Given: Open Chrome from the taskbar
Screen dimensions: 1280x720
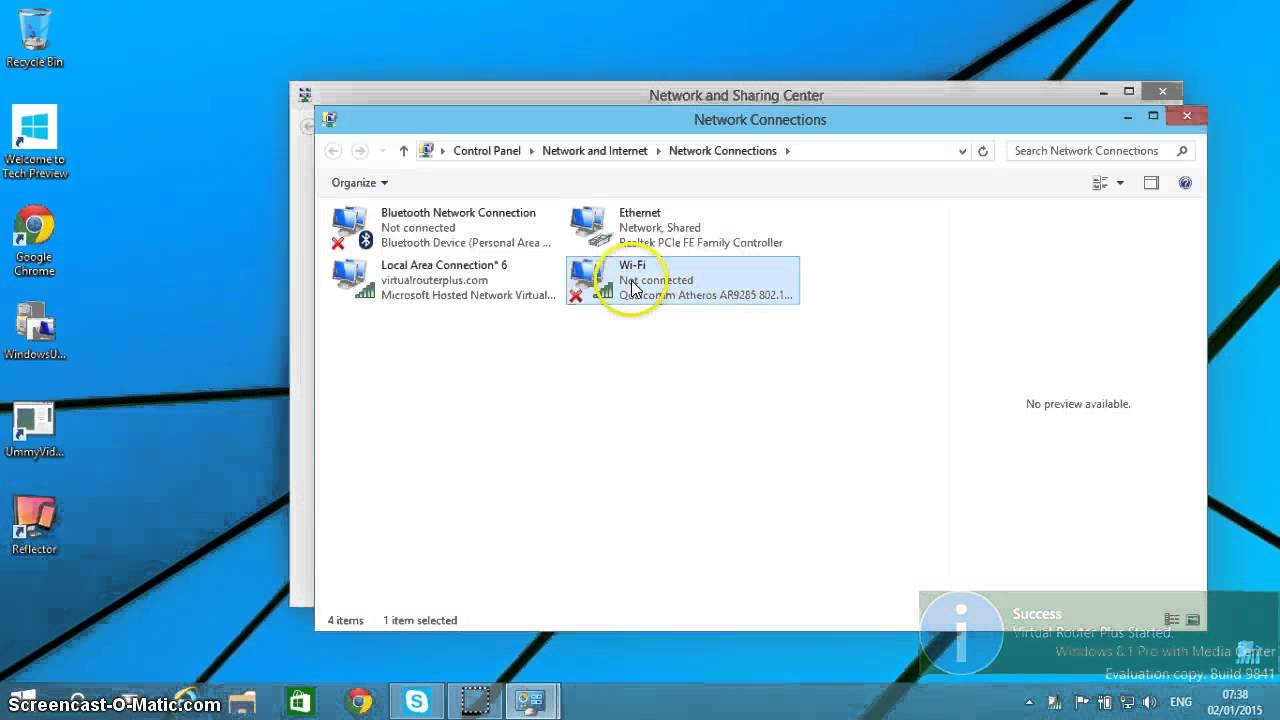Looking at the screenshot, I should (359, 702).
